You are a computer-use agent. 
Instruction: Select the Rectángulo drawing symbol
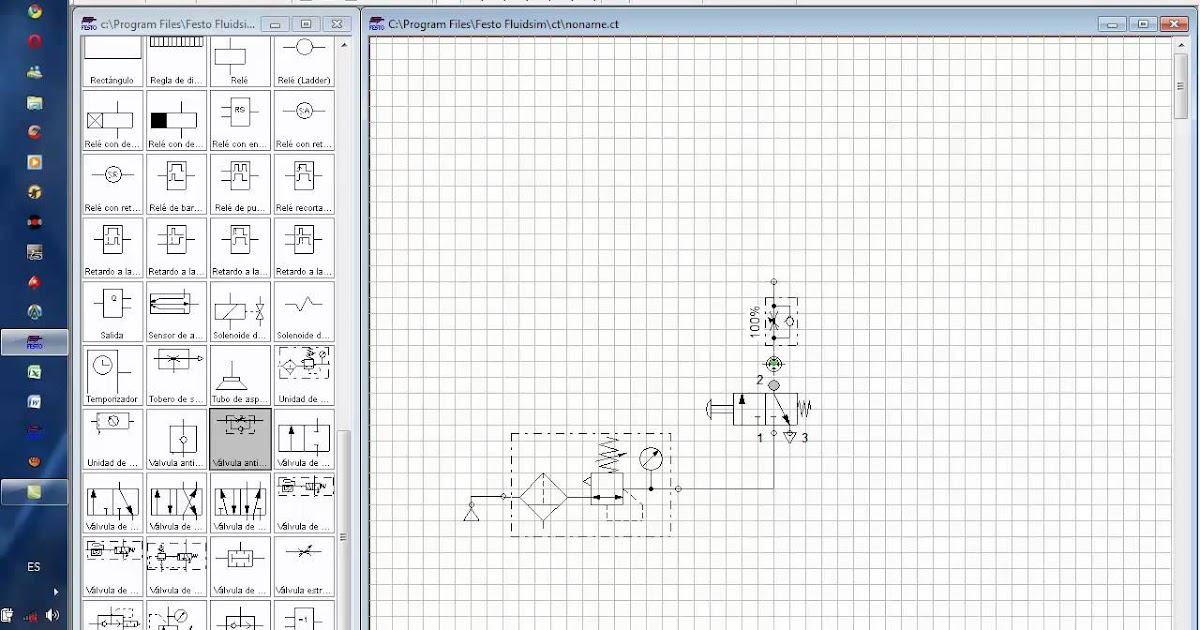point(112,55)
